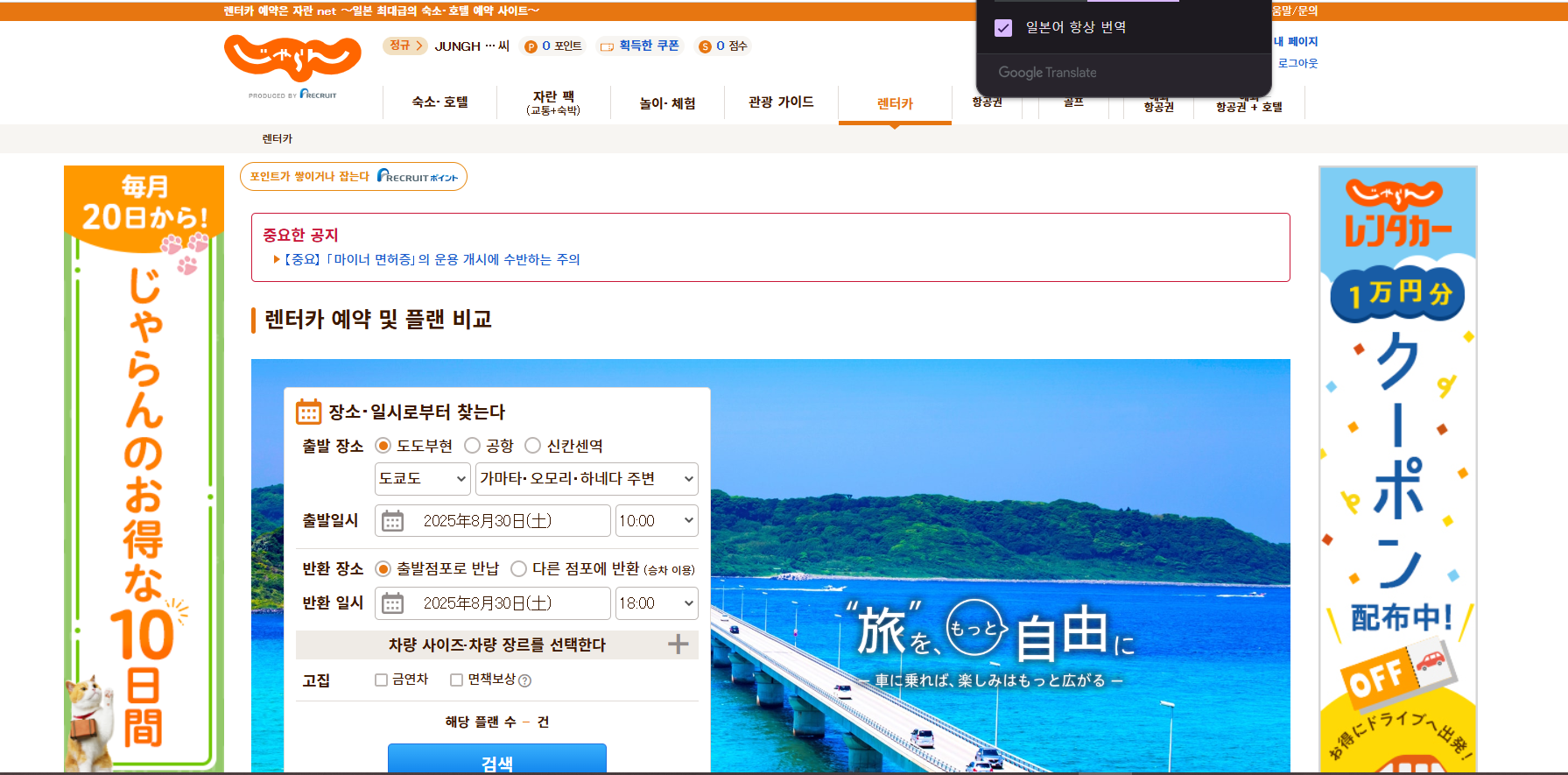Select 공항 departure radio button
1568x775 pixels.
pyautogui.click(x=472, y=446)
